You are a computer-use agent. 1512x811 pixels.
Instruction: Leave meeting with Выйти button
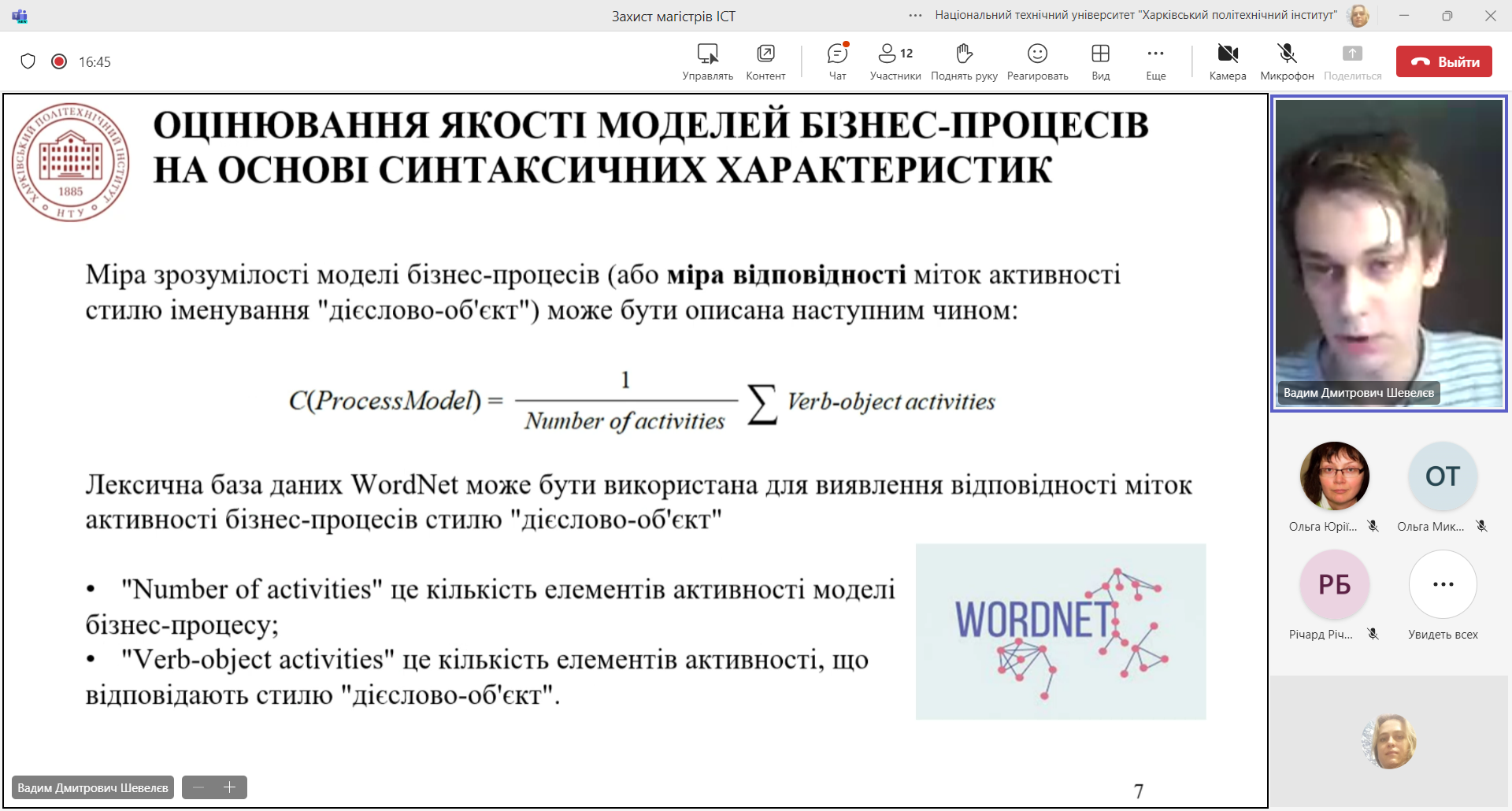(1443, 61)
